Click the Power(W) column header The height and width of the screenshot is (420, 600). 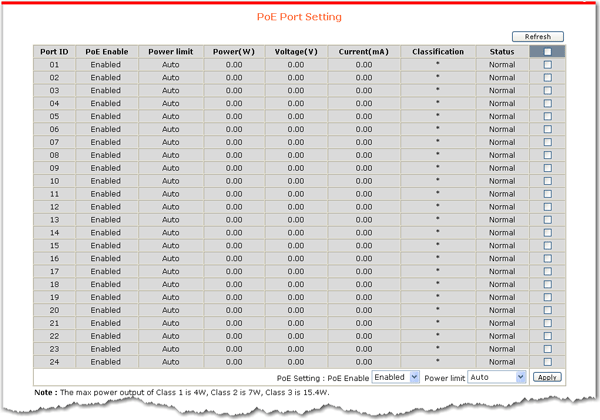tap(234, 52)
